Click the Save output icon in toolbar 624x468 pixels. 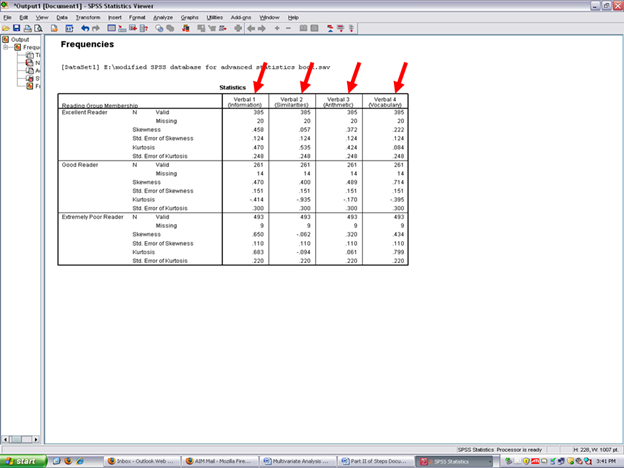(x=17, y=28)
